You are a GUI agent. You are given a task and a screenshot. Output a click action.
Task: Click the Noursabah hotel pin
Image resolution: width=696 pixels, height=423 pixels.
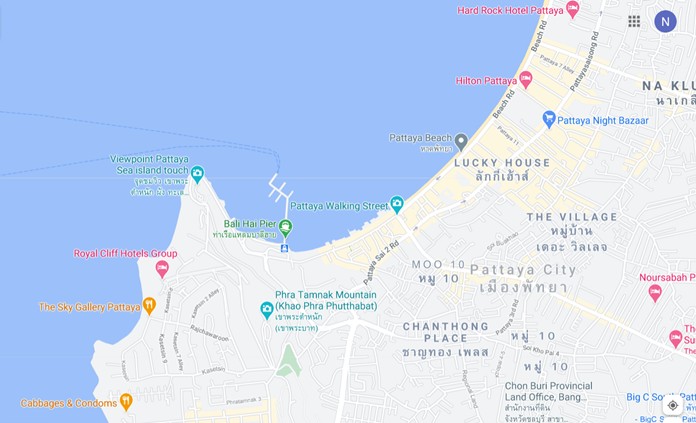pos(655,293)
